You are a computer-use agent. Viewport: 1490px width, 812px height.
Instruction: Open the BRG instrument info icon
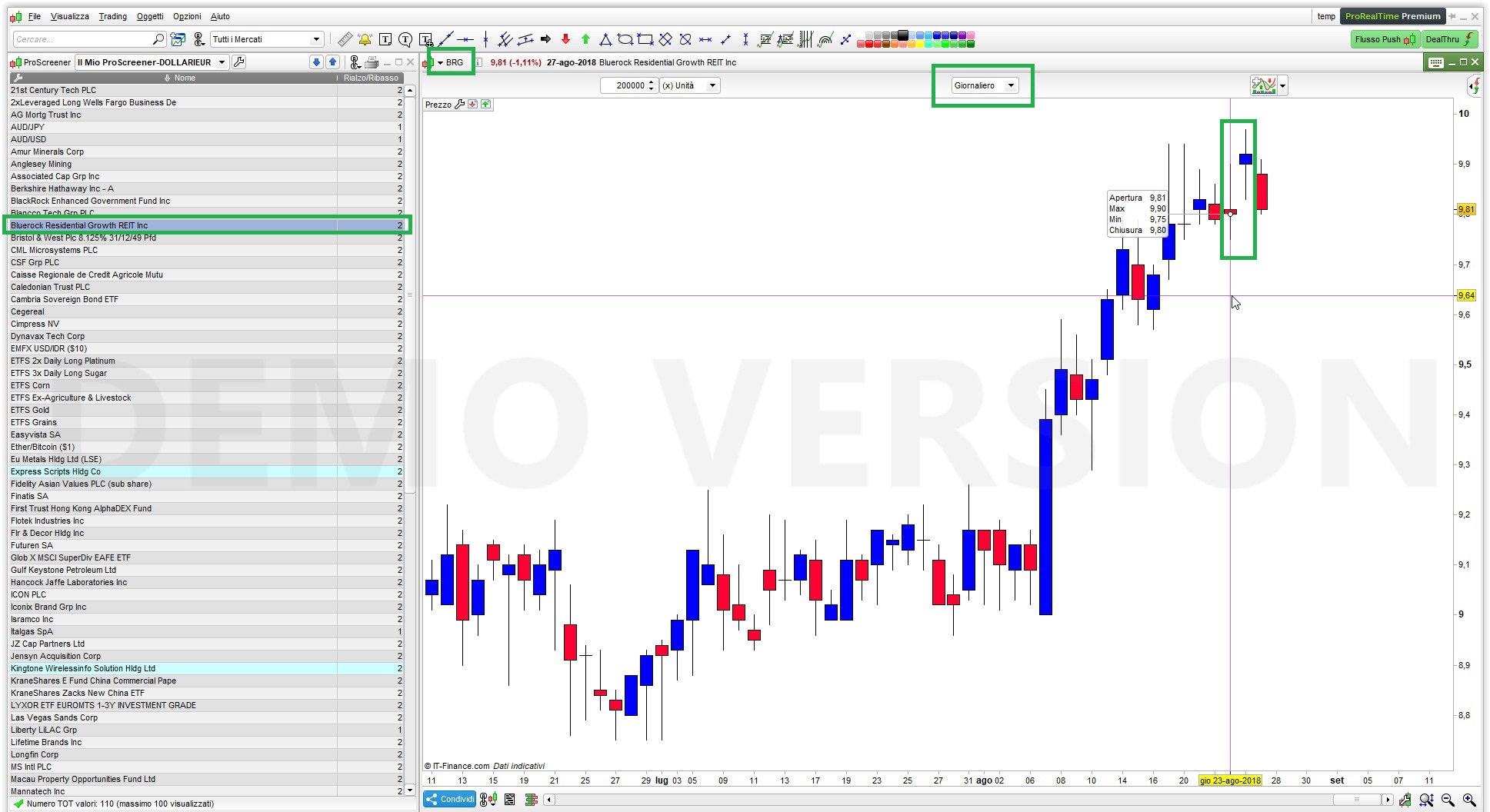478,62
